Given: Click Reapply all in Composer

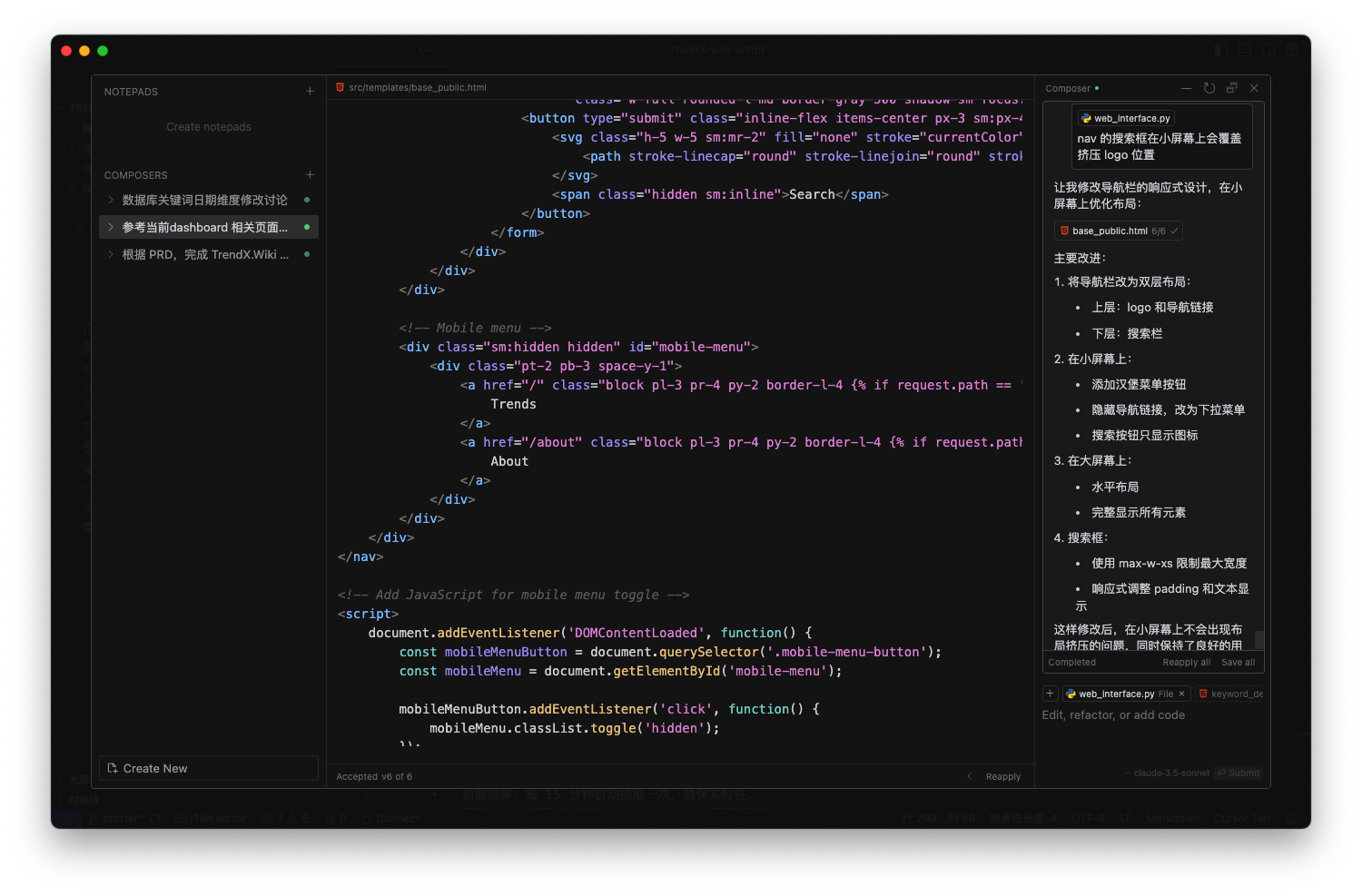Looking at the screenshot, I should coord(1187,662).
